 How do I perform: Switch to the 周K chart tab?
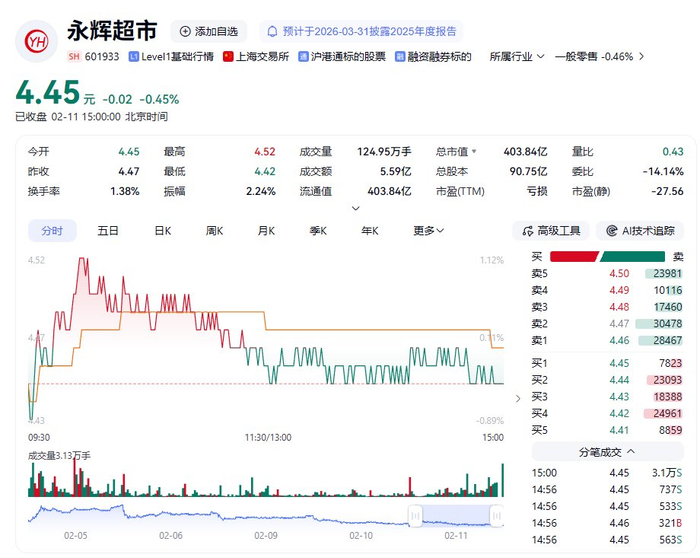(214, 231)
